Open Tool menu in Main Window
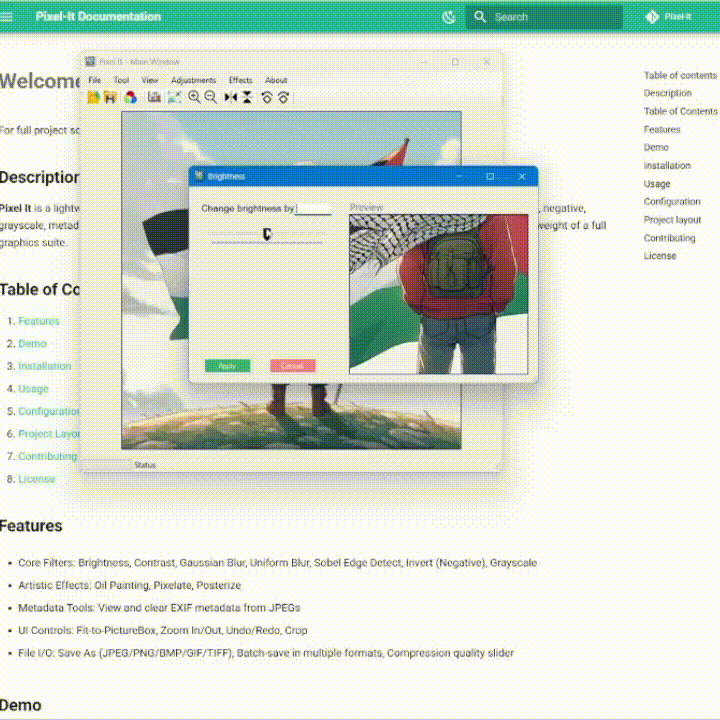 tap(121, 80)
